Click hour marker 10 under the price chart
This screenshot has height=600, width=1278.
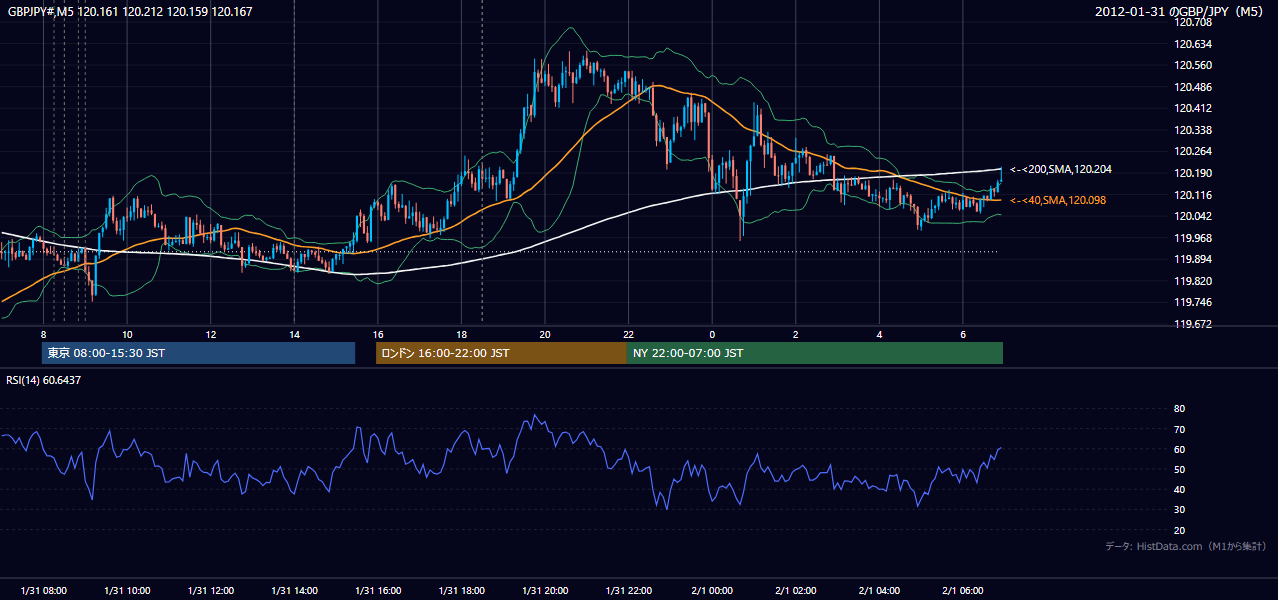coord(127,334)
